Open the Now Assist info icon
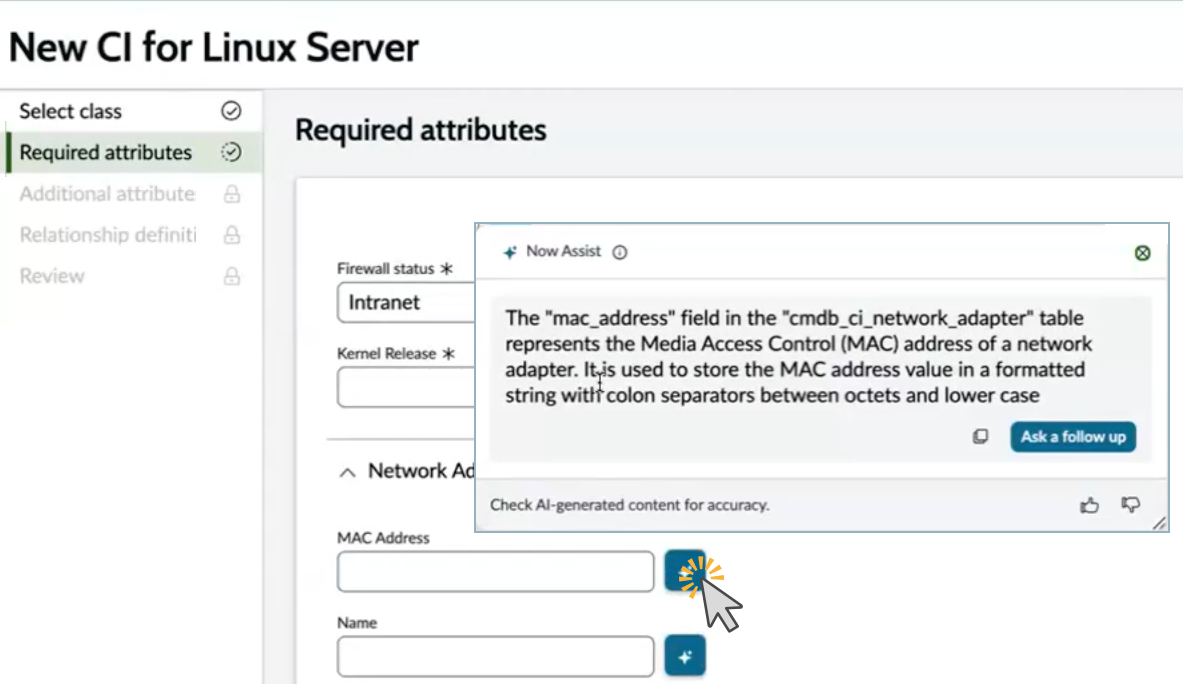 pyautogui.click(x=619, y=253)
